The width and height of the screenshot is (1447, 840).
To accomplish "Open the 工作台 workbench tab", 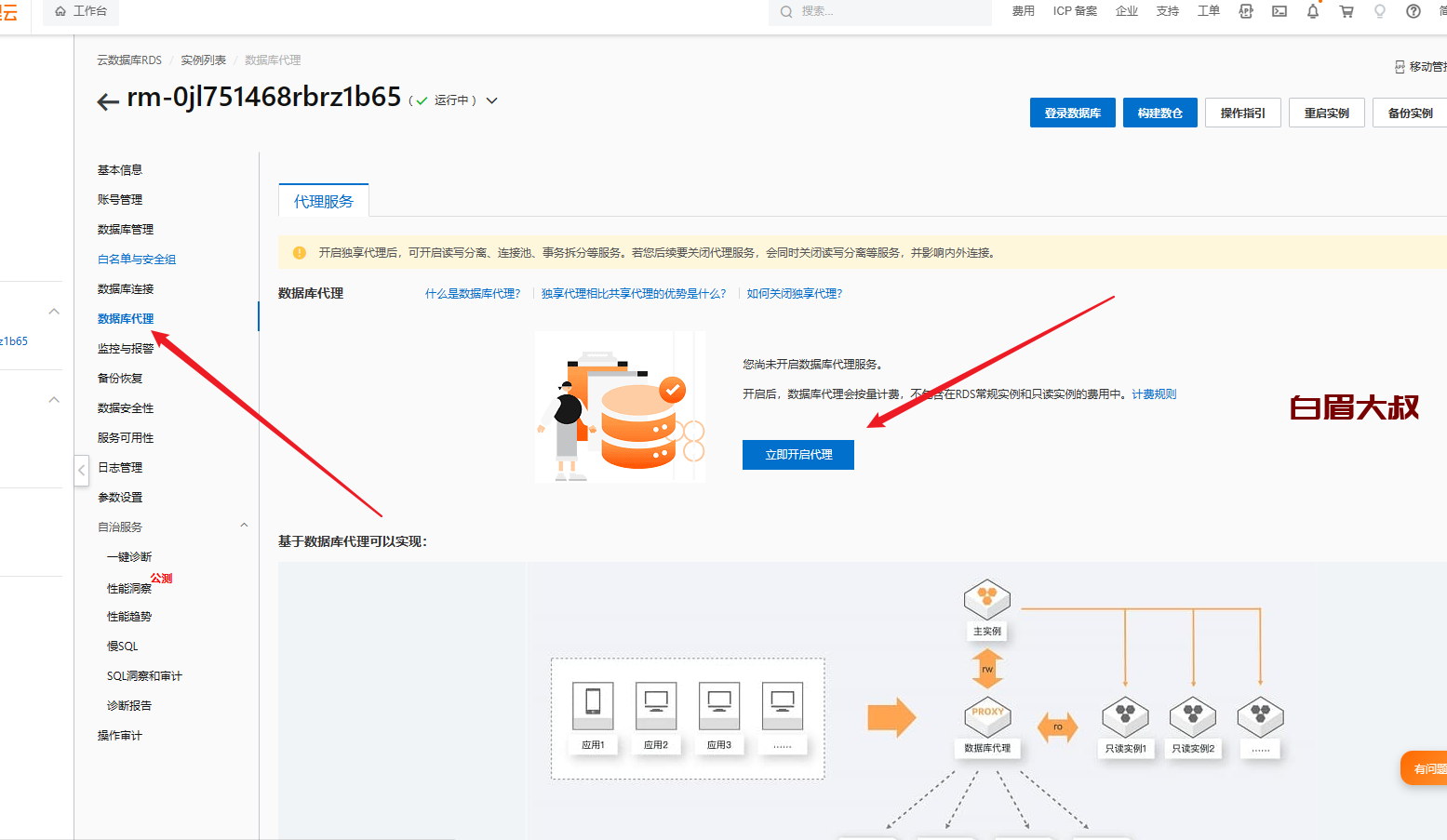I will [81, 11].
